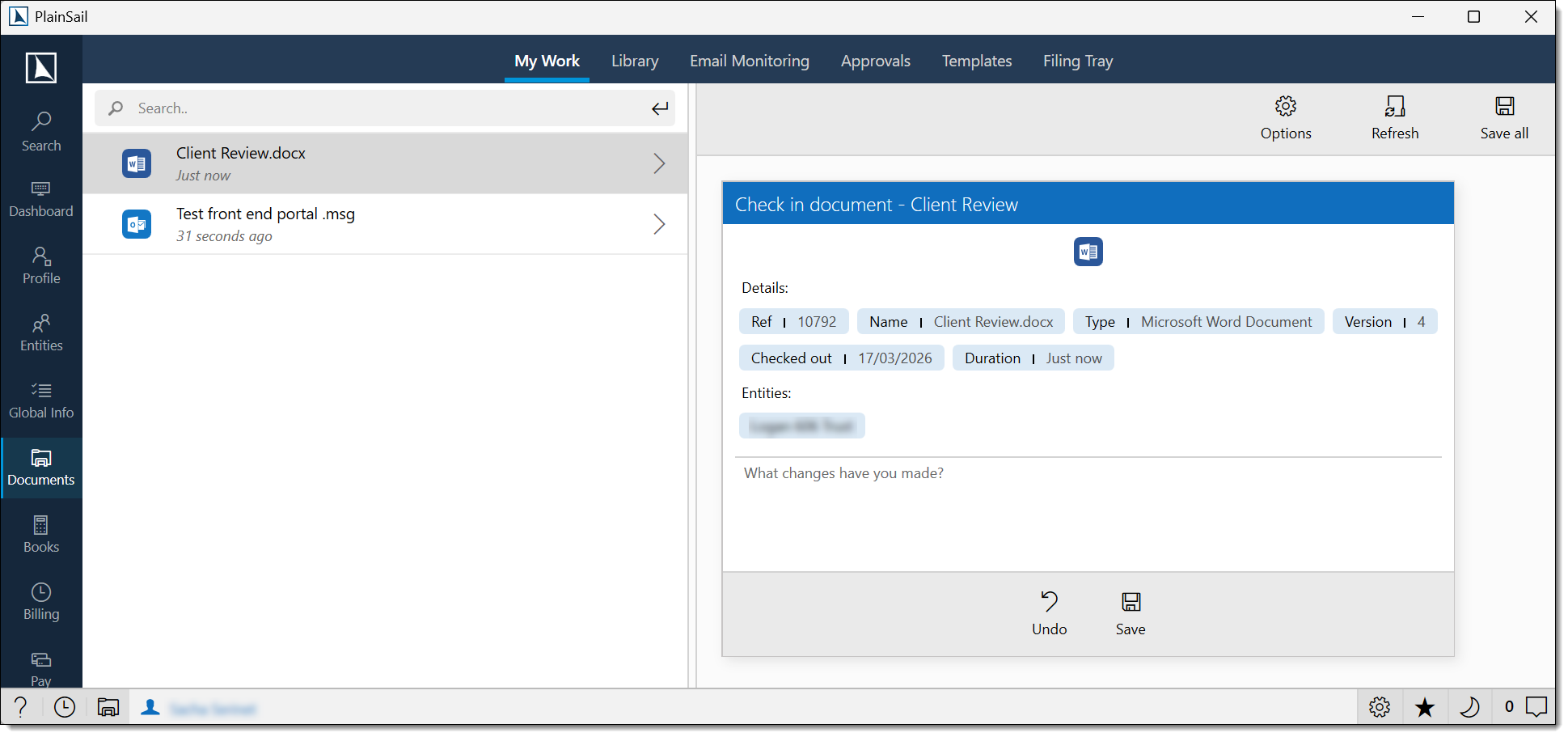
Task: Open the Email Monitoring tab
Action: coord(749,61)
